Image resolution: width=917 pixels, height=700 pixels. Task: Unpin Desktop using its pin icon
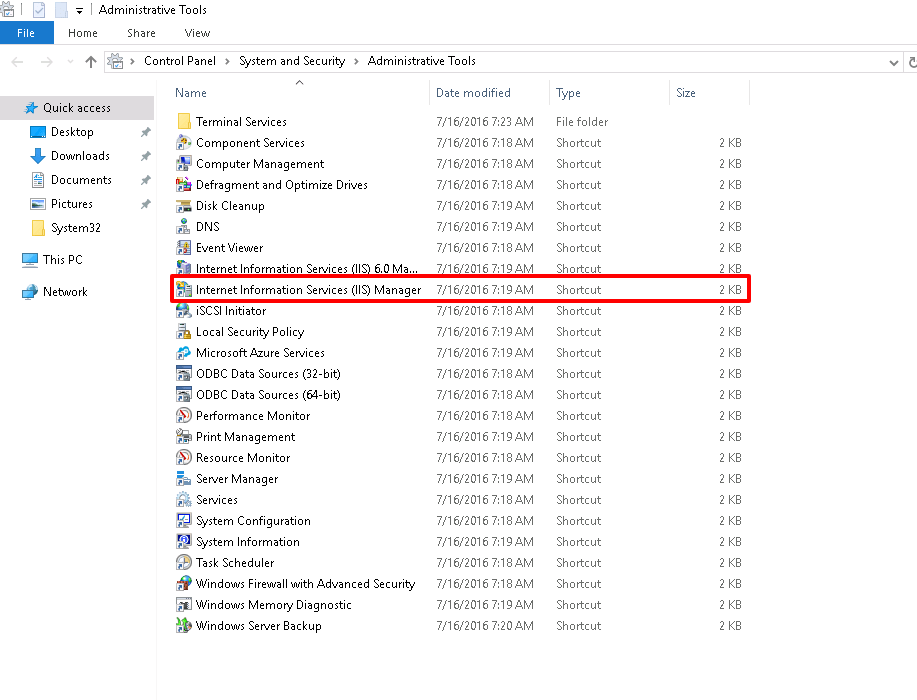(x=146, y=132)
